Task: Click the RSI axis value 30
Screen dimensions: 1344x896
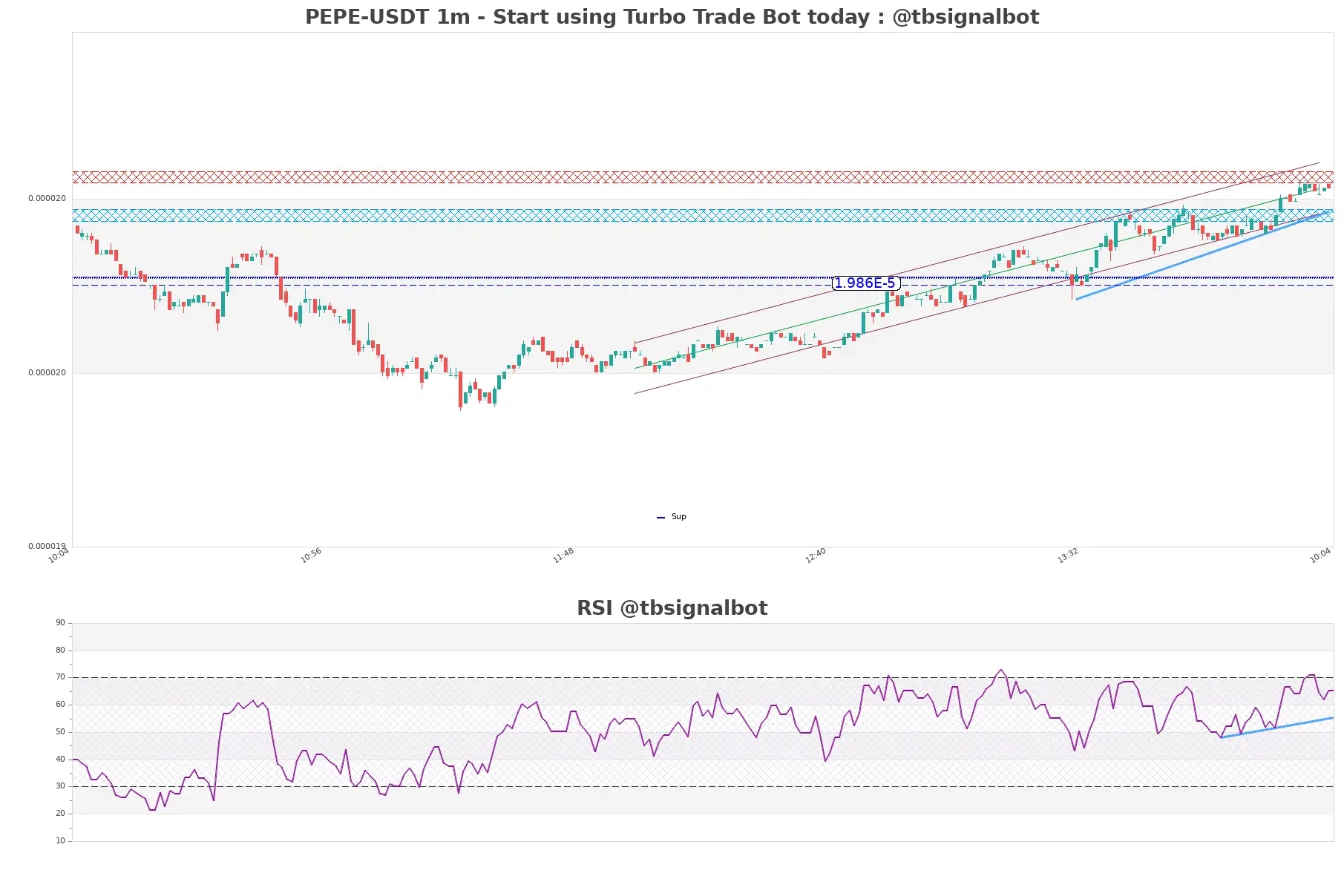Action: (x=60, y=785)
